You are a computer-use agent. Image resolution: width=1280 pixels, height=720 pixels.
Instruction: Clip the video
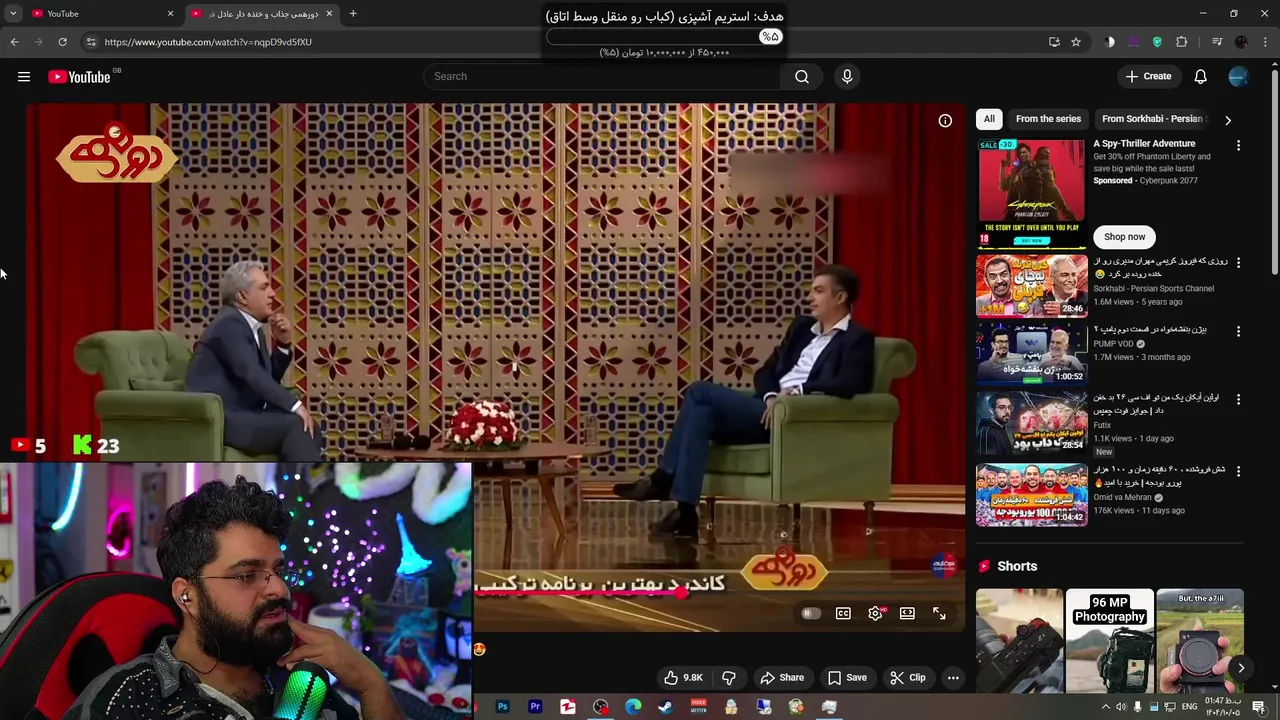[x=908, y=678]
